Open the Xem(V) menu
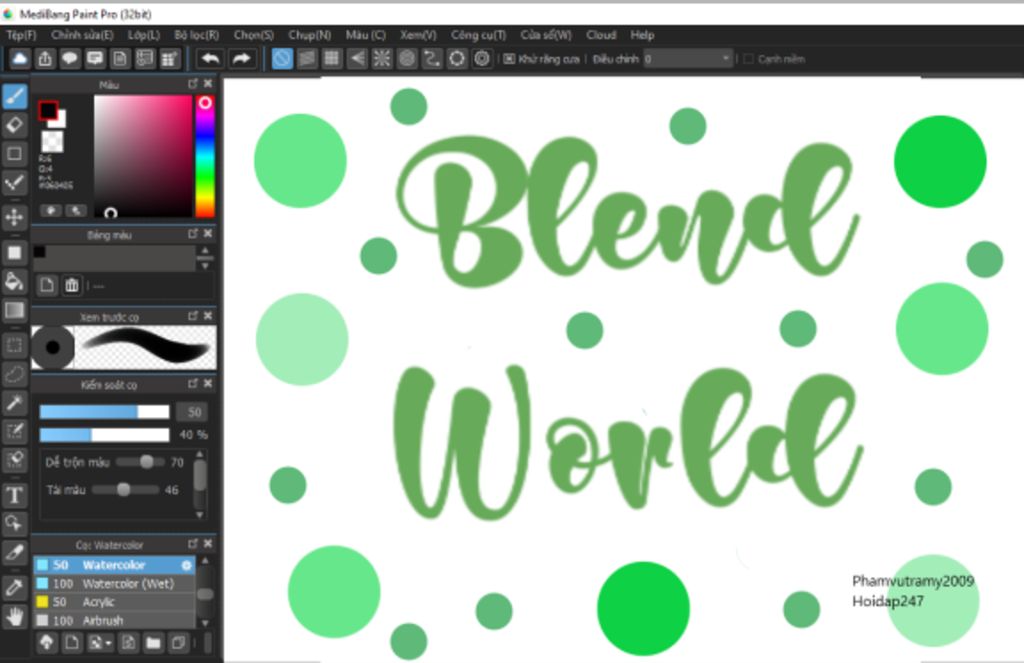Screen dimensions: 1024x663 (x=418, y=35)
